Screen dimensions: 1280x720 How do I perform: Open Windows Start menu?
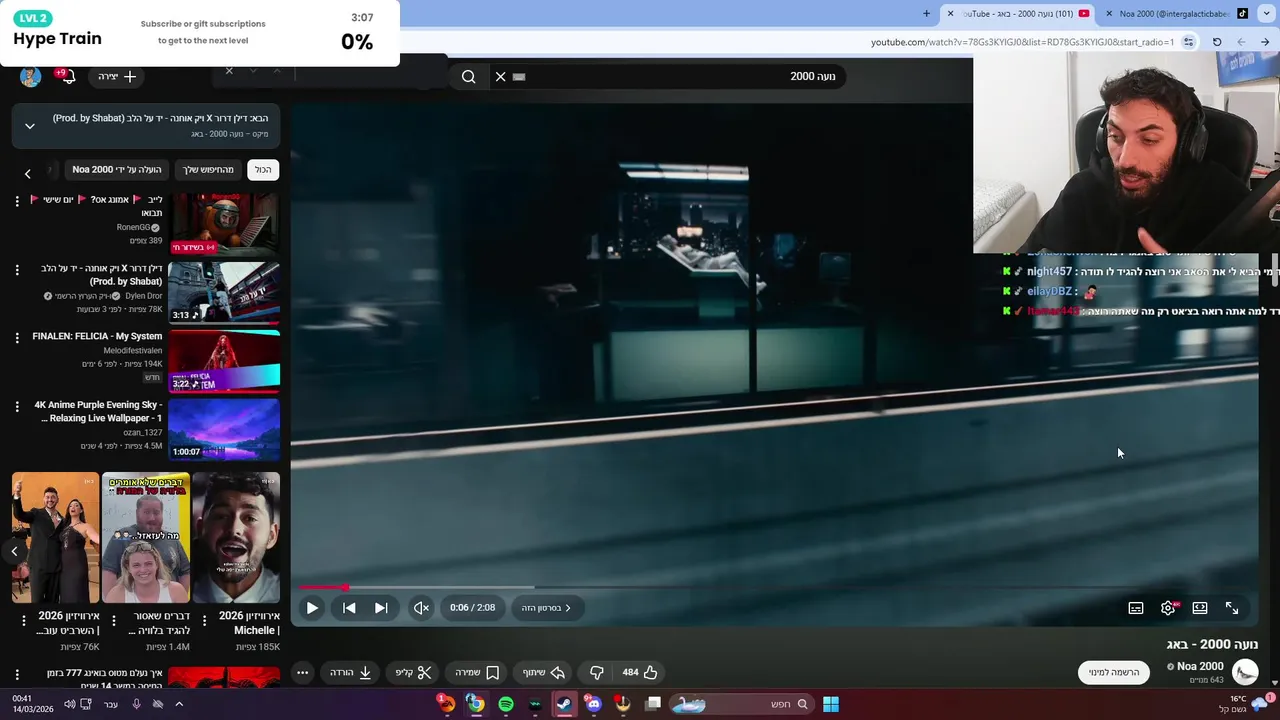[831, 704]
